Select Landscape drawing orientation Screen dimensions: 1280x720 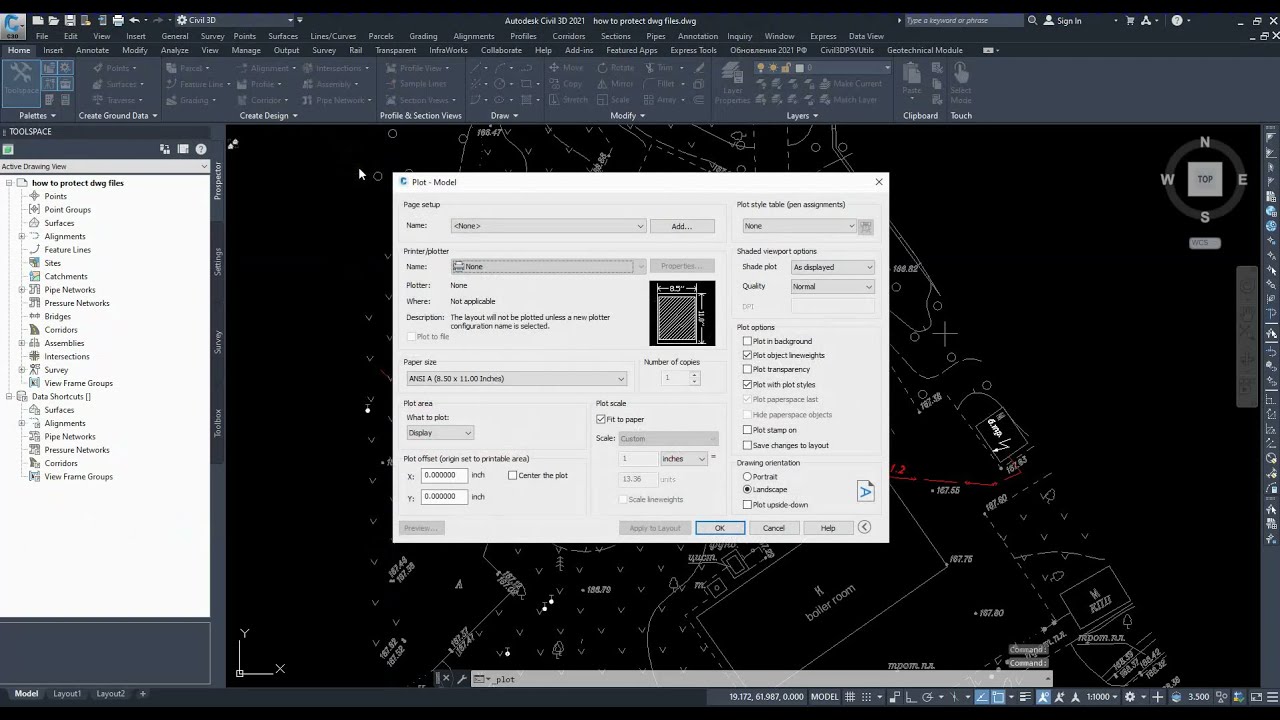[747, 490]
